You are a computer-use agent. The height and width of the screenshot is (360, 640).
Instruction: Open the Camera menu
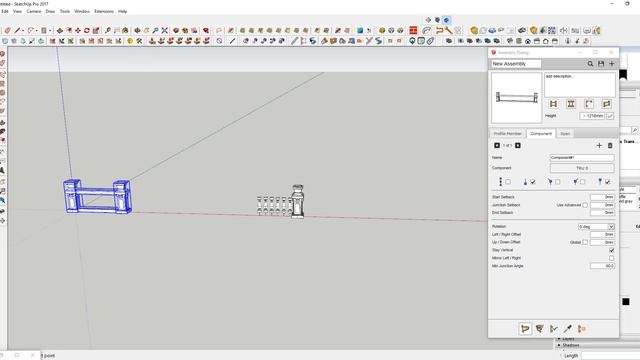coord(34,11)
